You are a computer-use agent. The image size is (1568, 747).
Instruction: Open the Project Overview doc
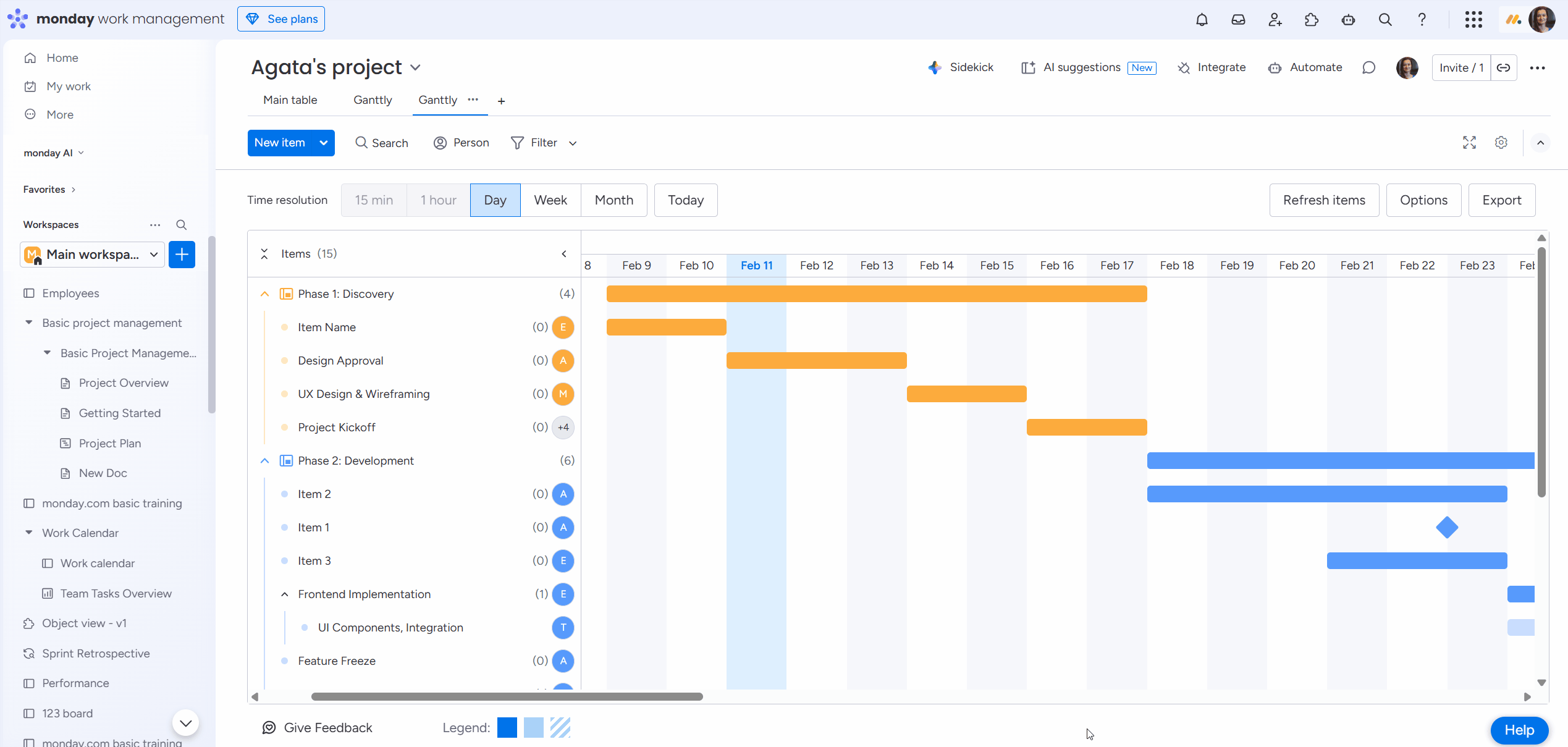click(x=124, y=383)
